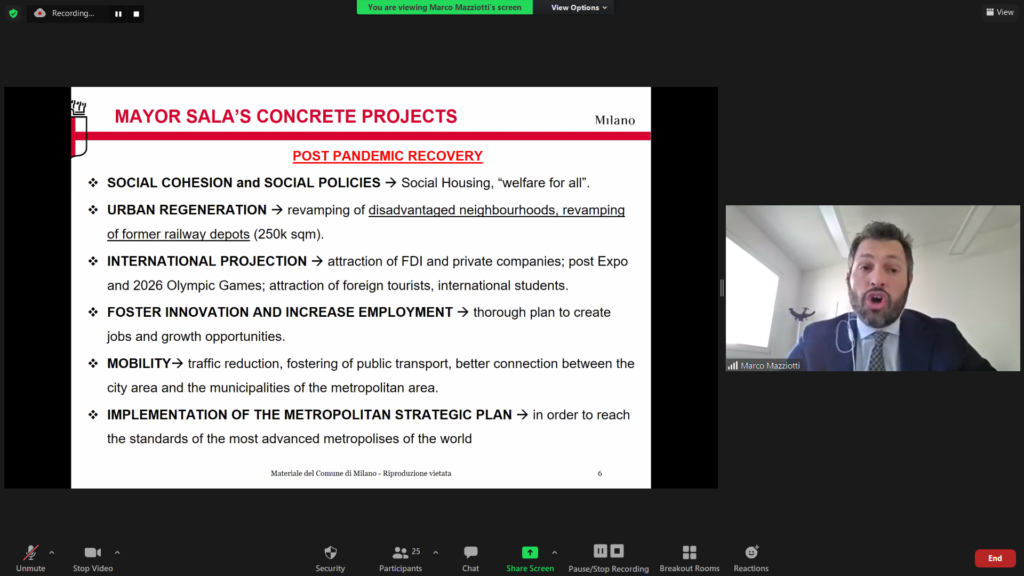Click the 'You are viewing Marco Mazziotti's screen' banner
1024x576 pixels.
444,8
